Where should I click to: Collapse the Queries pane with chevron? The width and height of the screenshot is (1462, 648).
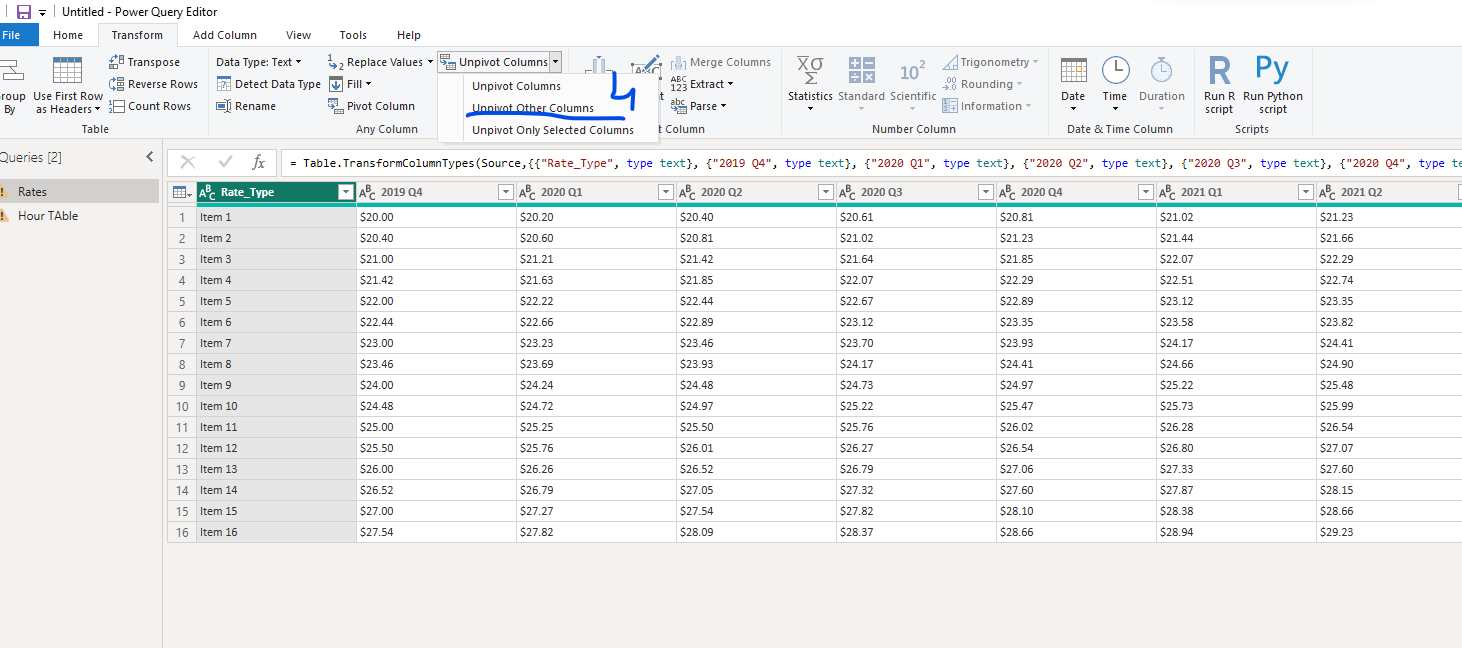150,157
